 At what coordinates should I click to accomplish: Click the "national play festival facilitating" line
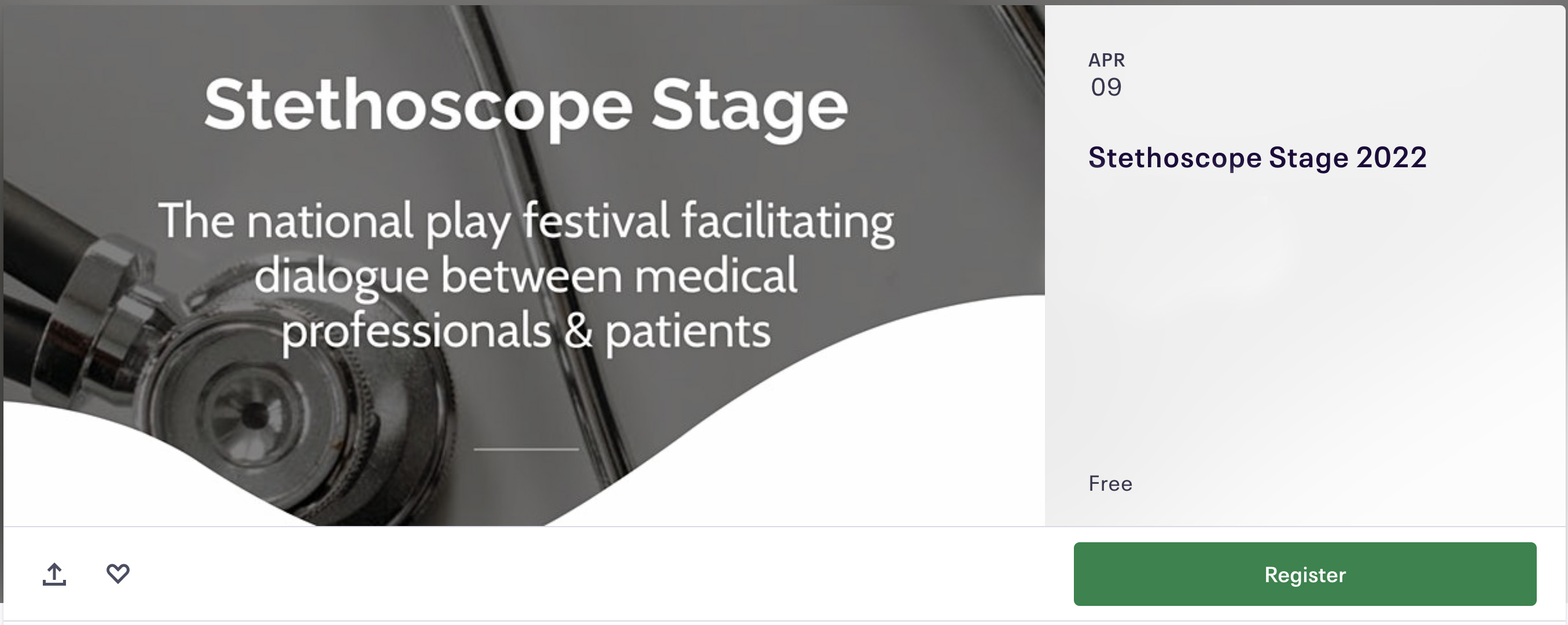click(x=526, y=221)
